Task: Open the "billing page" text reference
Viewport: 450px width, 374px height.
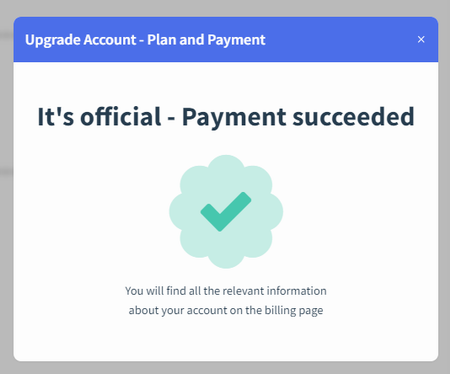Action: pos(294,310)
